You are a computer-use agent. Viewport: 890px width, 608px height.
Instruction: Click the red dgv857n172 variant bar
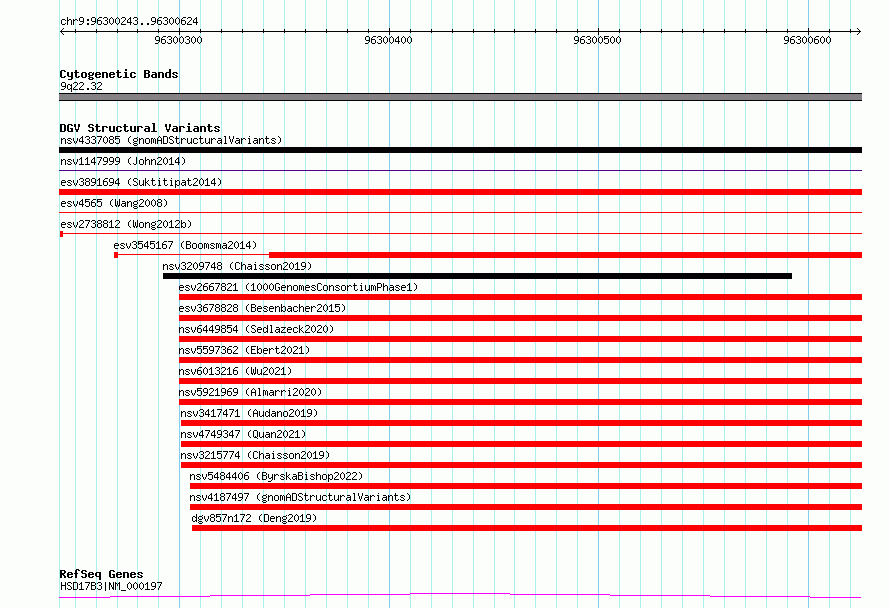(527, 528)
